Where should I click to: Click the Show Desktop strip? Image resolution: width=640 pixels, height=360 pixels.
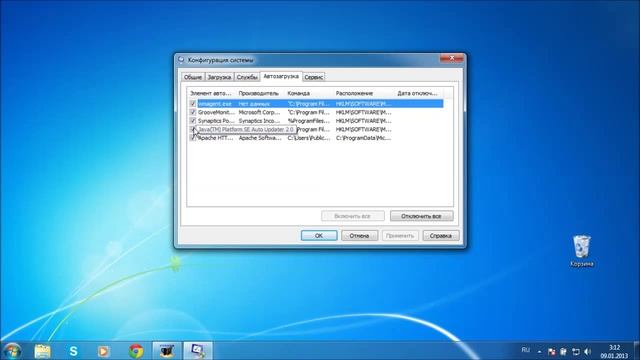tap(637, 351)
